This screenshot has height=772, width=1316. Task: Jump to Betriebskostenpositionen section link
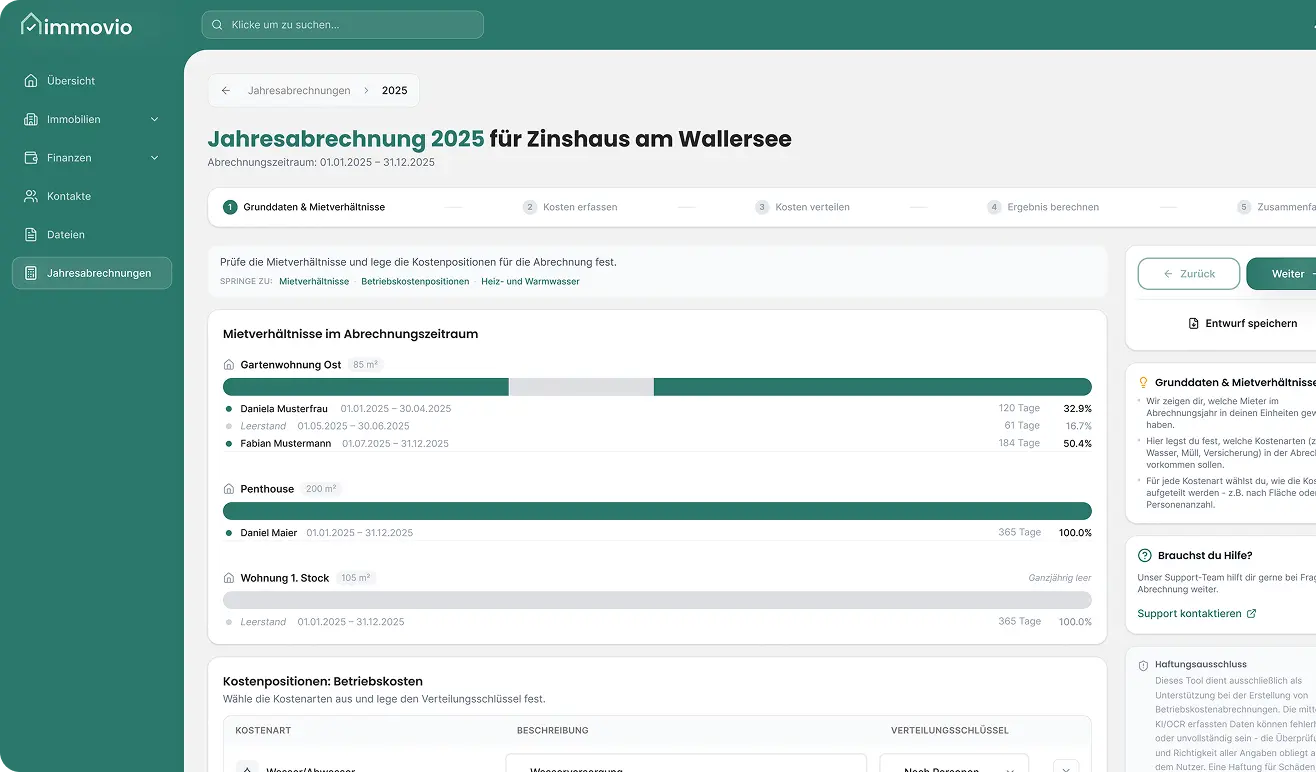pyautogui.click(x=415, y=282)
